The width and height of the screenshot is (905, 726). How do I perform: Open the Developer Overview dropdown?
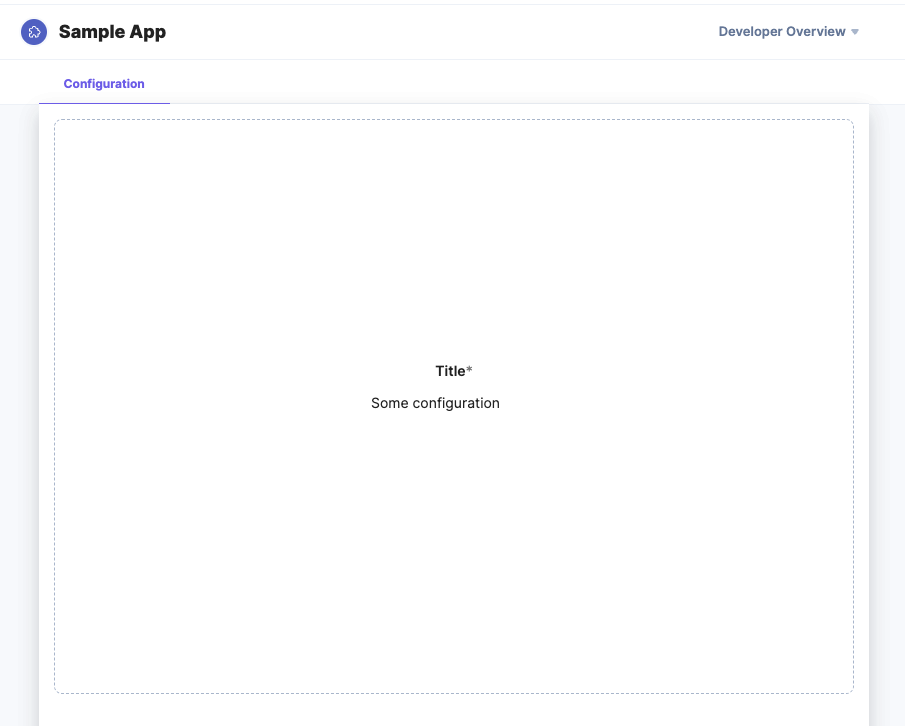tap(788, 32)
